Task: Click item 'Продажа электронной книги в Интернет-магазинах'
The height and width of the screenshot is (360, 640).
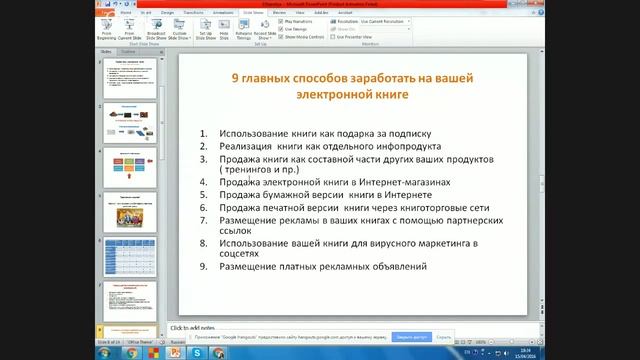Action: pos(335,182)
